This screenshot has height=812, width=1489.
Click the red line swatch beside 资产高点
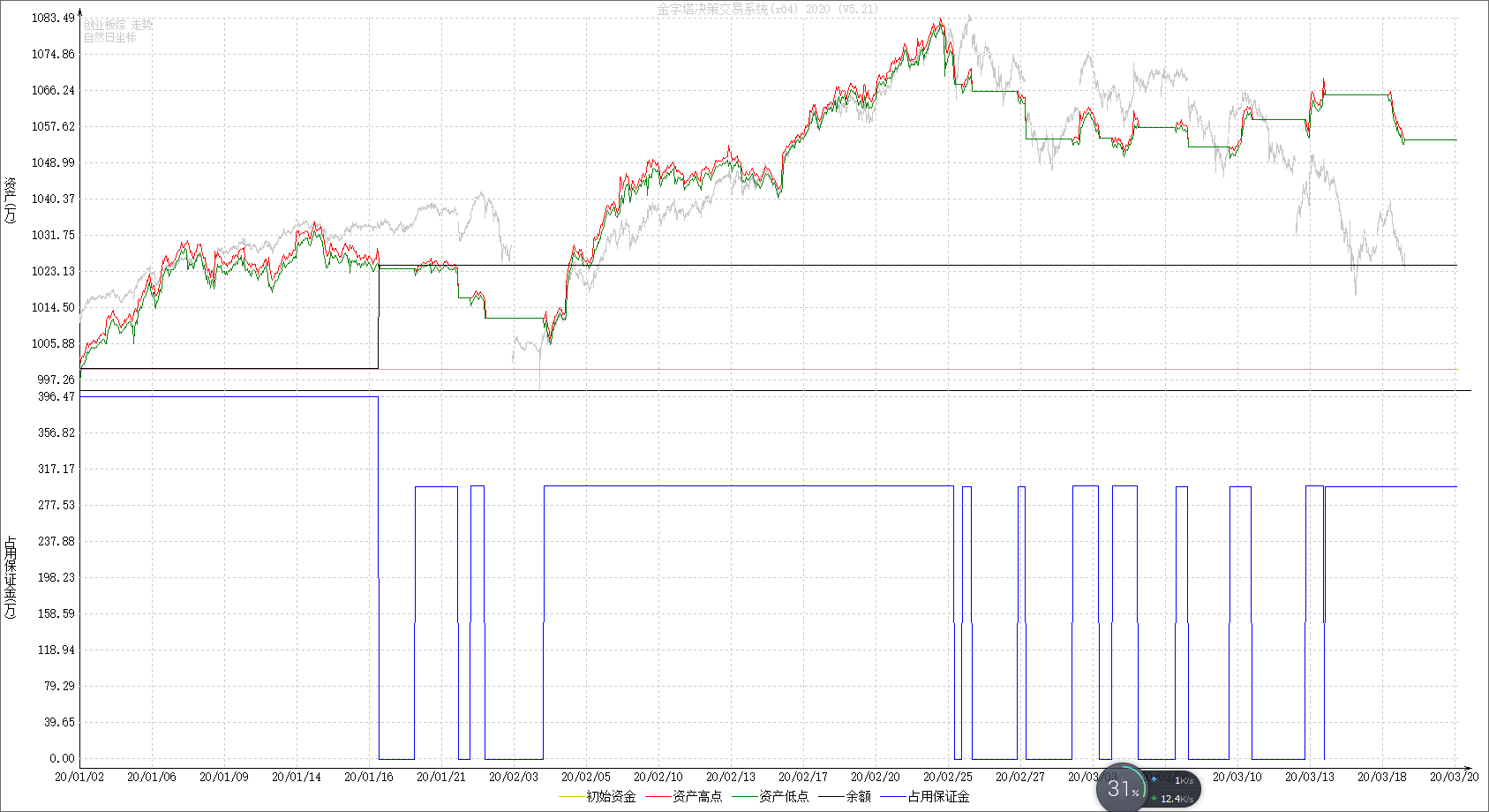[658, 797]
